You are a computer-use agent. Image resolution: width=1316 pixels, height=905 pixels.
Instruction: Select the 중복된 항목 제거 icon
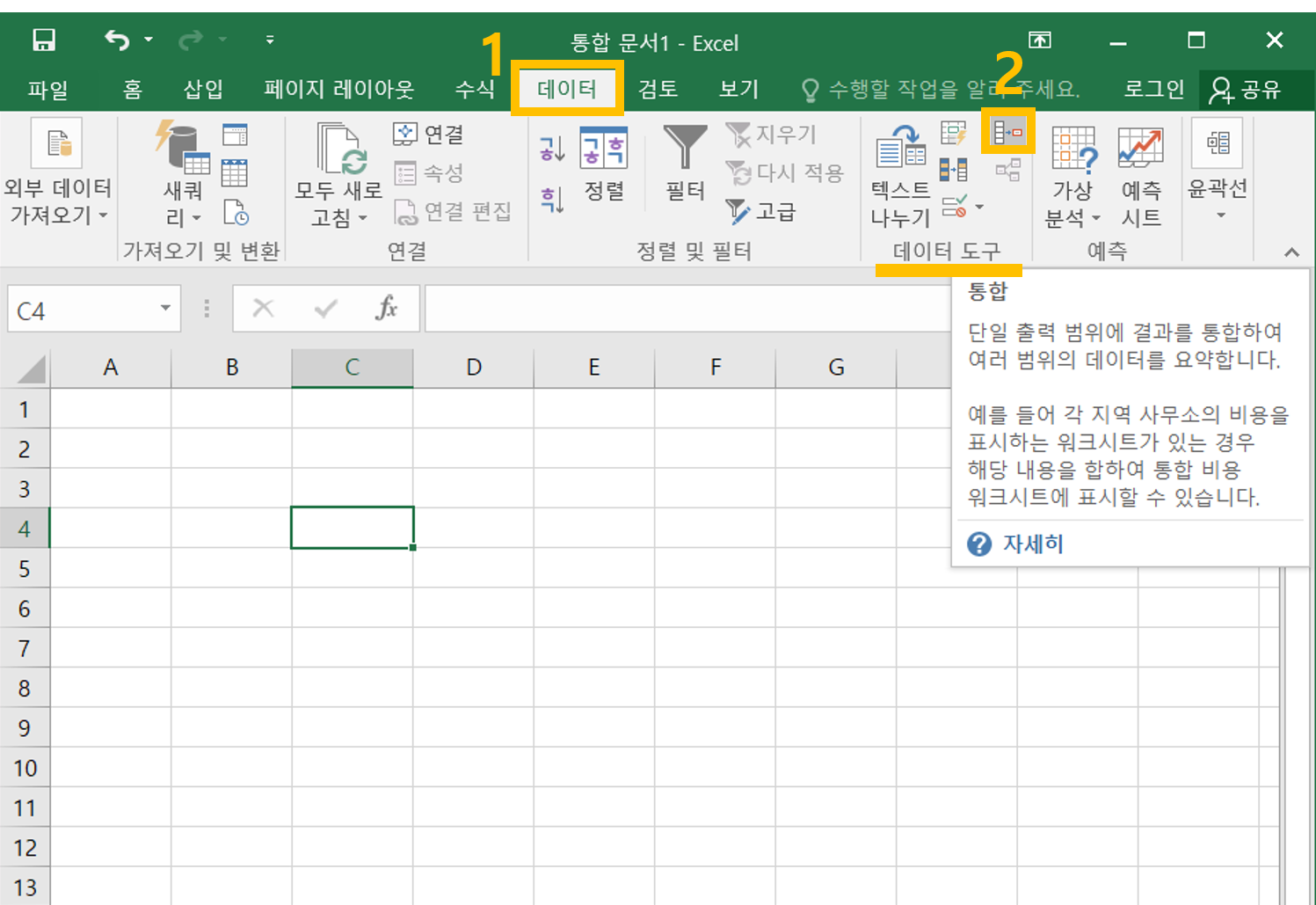click(954, 170)
